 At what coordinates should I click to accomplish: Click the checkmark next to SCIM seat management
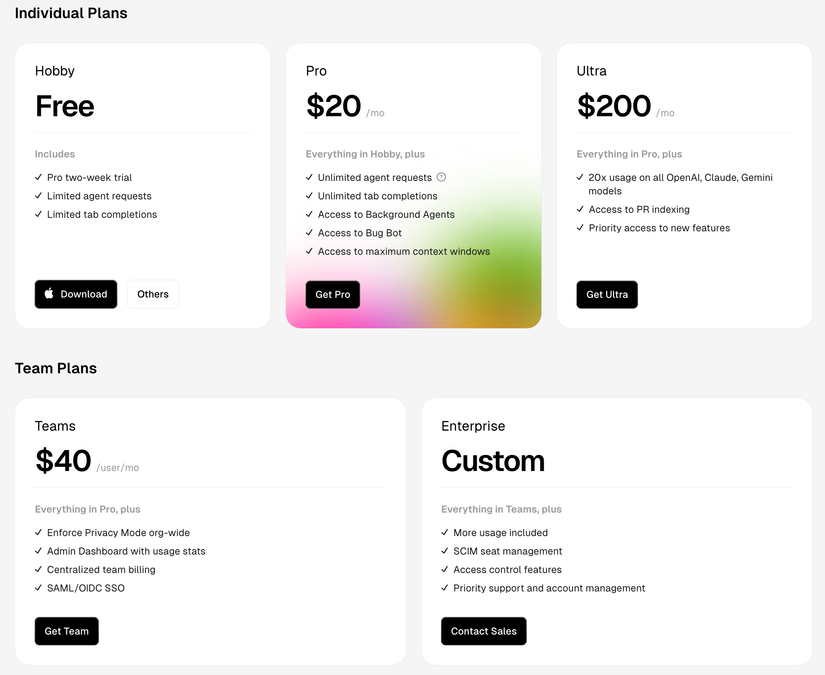pyautogui.click(x=445, y=551)
